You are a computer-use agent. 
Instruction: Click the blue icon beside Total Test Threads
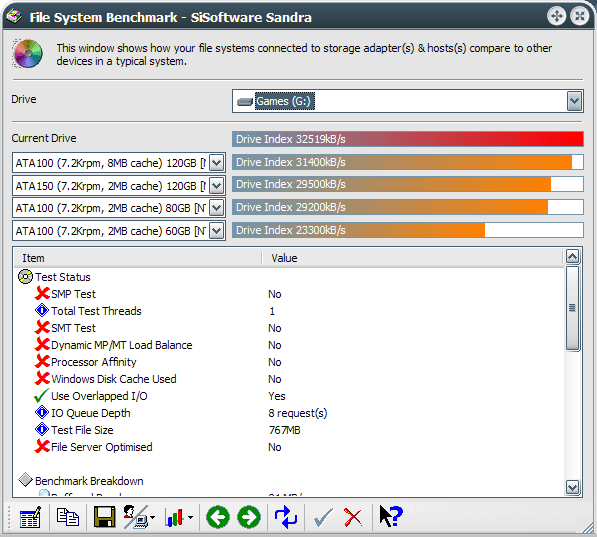pos(42,310)
